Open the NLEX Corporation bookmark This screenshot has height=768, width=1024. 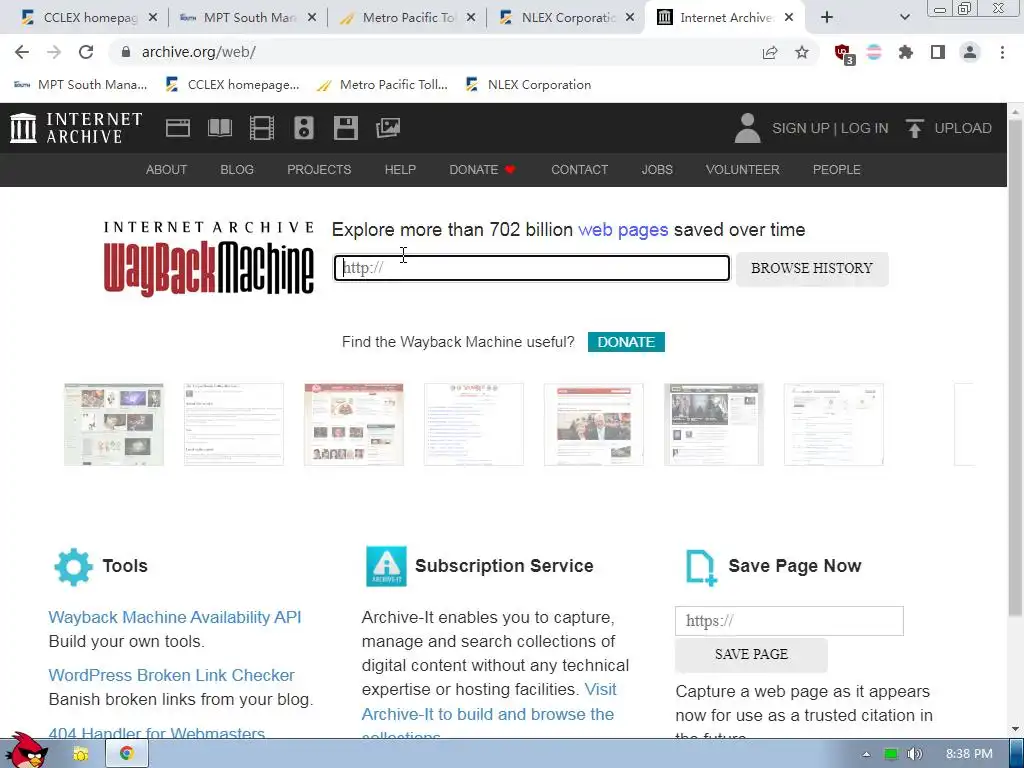[528, 85]
